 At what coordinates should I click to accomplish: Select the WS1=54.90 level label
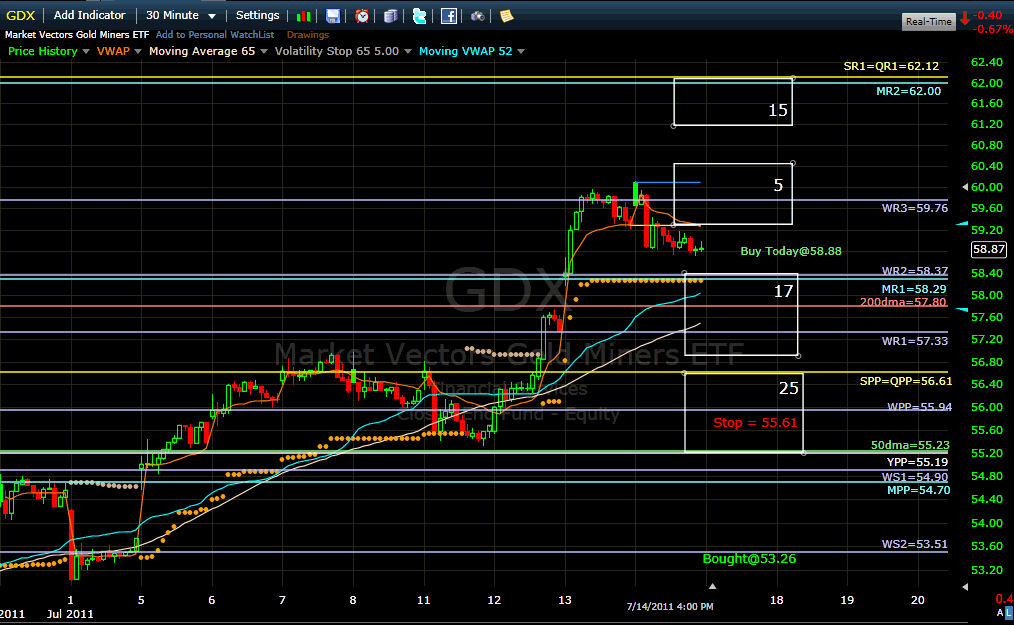914,477
